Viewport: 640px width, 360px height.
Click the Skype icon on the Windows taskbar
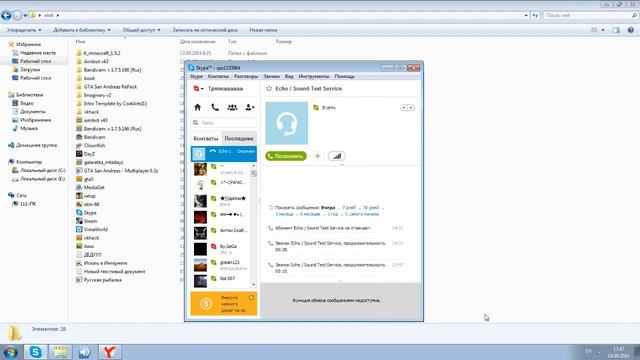(36, 352)
